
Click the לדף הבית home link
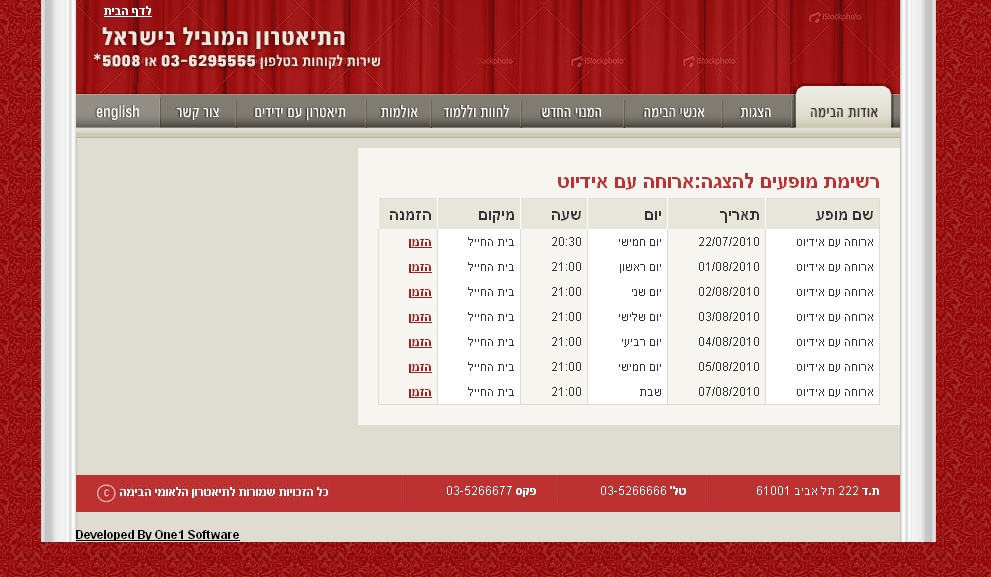click(128, 11)
